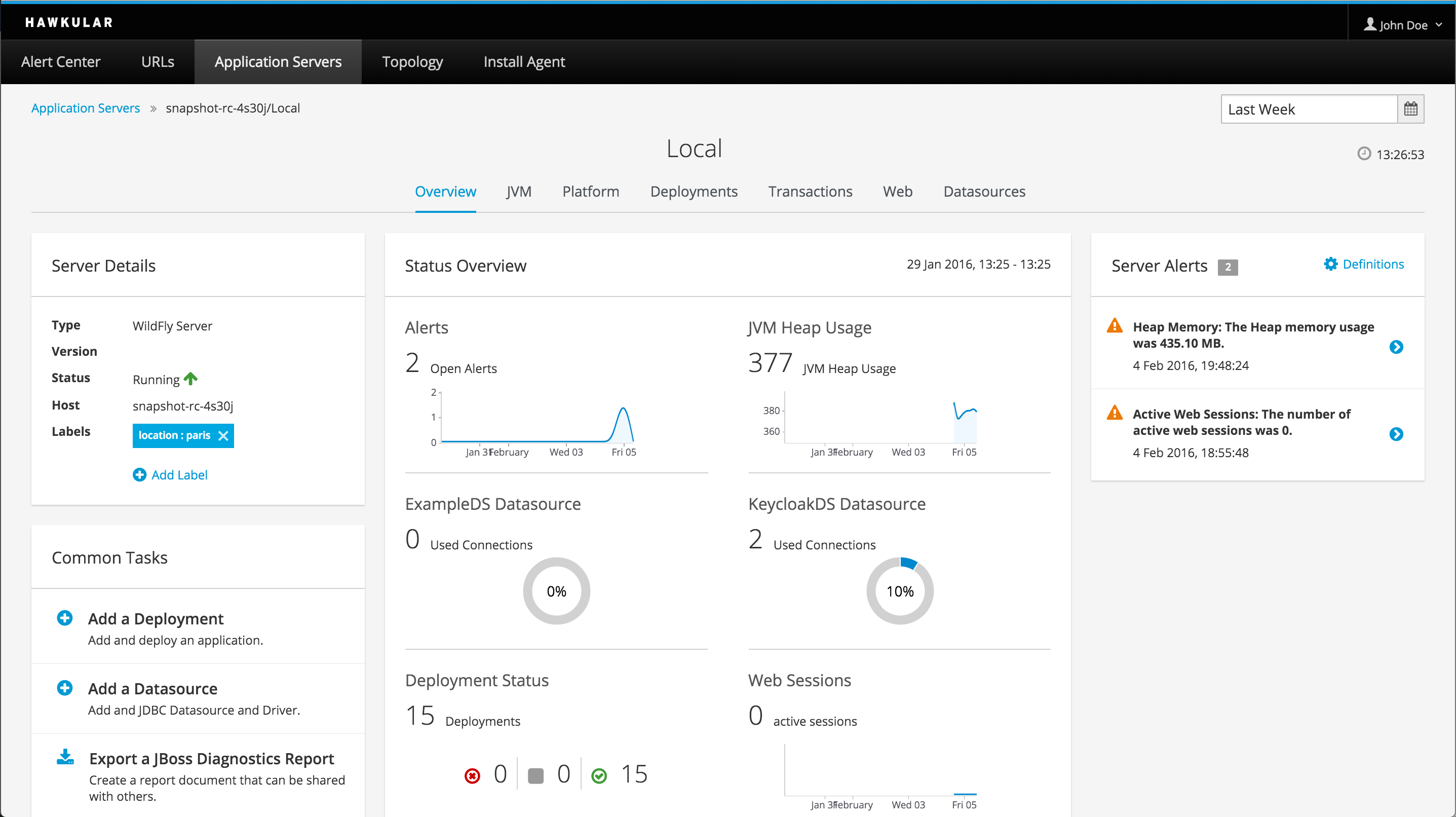Click the failed deployments red icon
This screenshot has width=1456, height=817.
click(x=472, y=776)
